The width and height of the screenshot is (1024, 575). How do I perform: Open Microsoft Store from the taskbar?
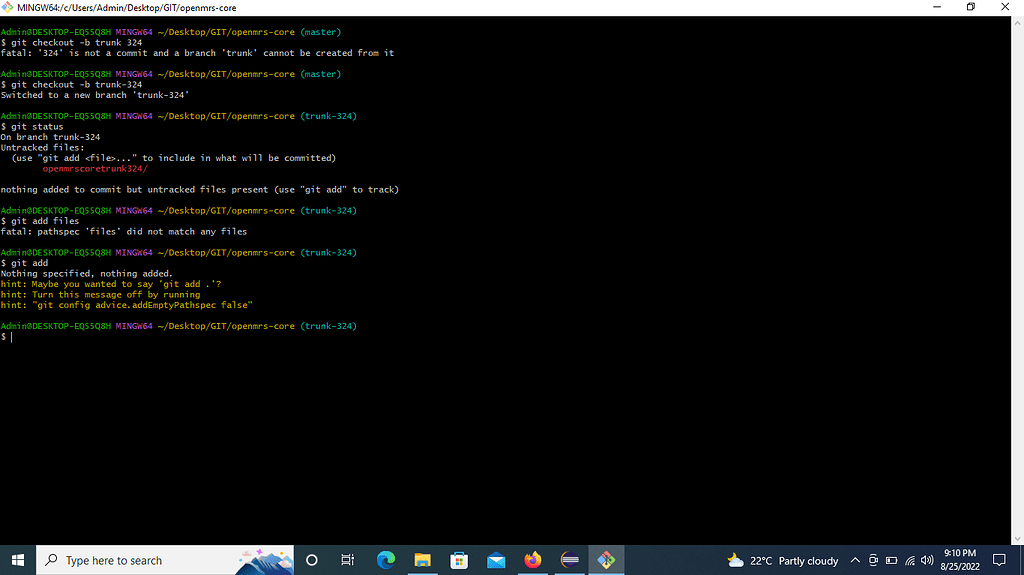[x=459, y=560]
